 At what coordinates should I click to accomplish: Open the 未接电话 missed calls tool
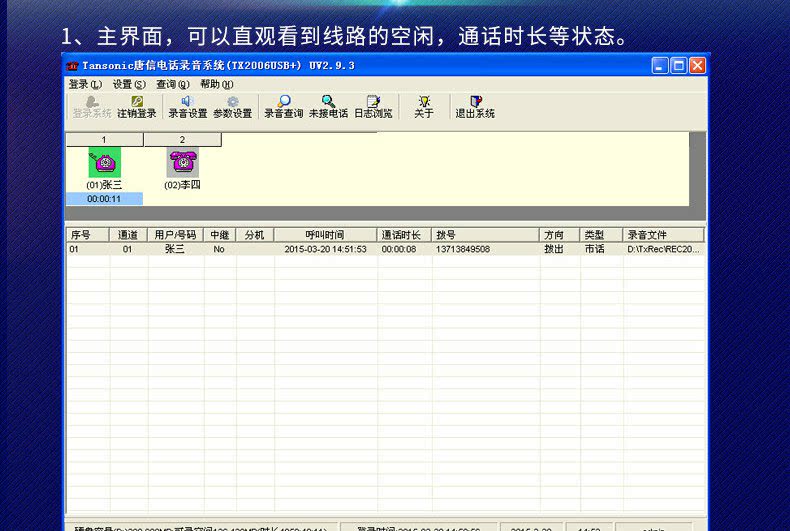coord(328,107)
